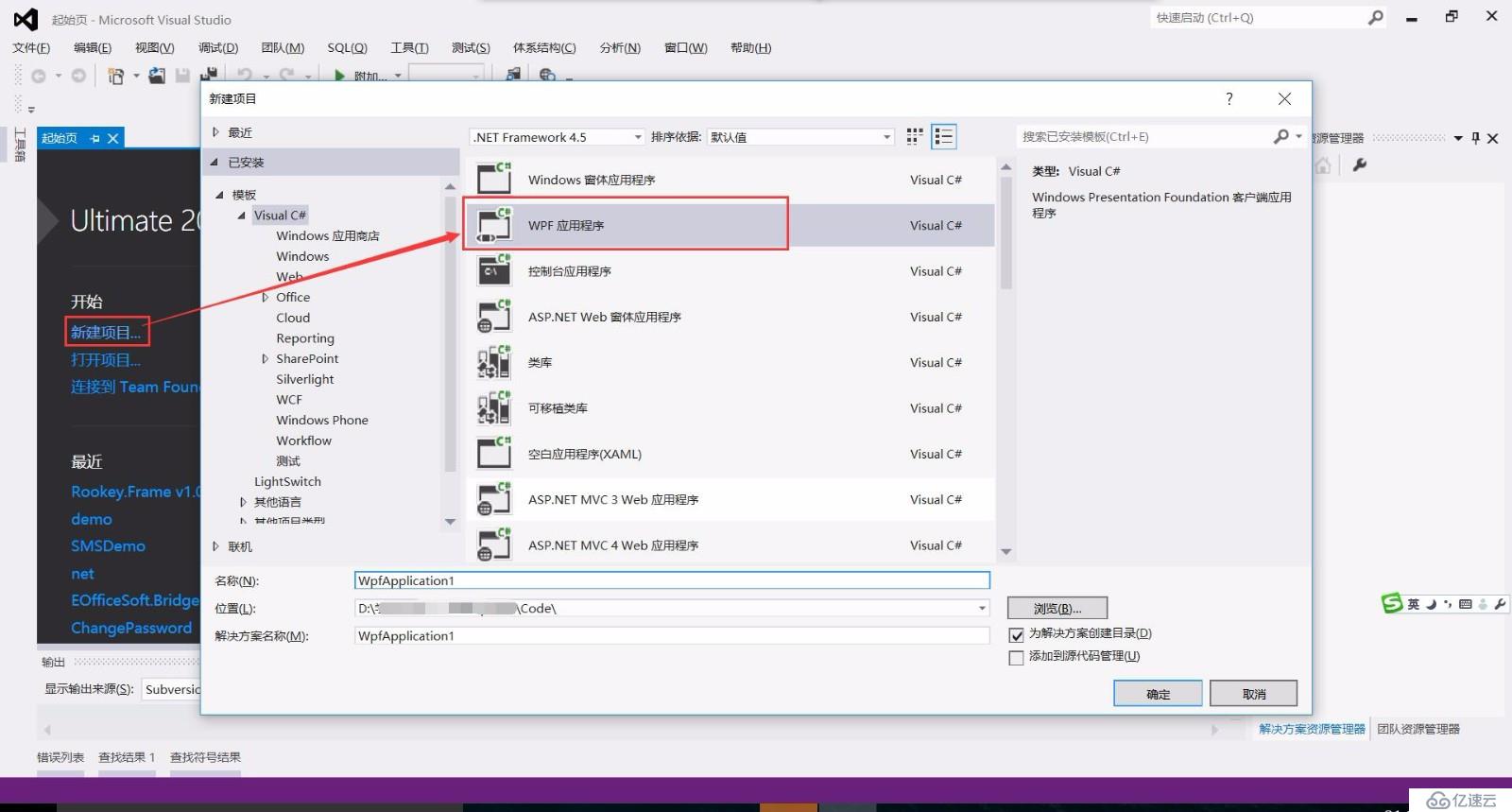Expand the 其他语言 tree node
1512x812 pixels.
pyautogui.click(x=243, y=502)
